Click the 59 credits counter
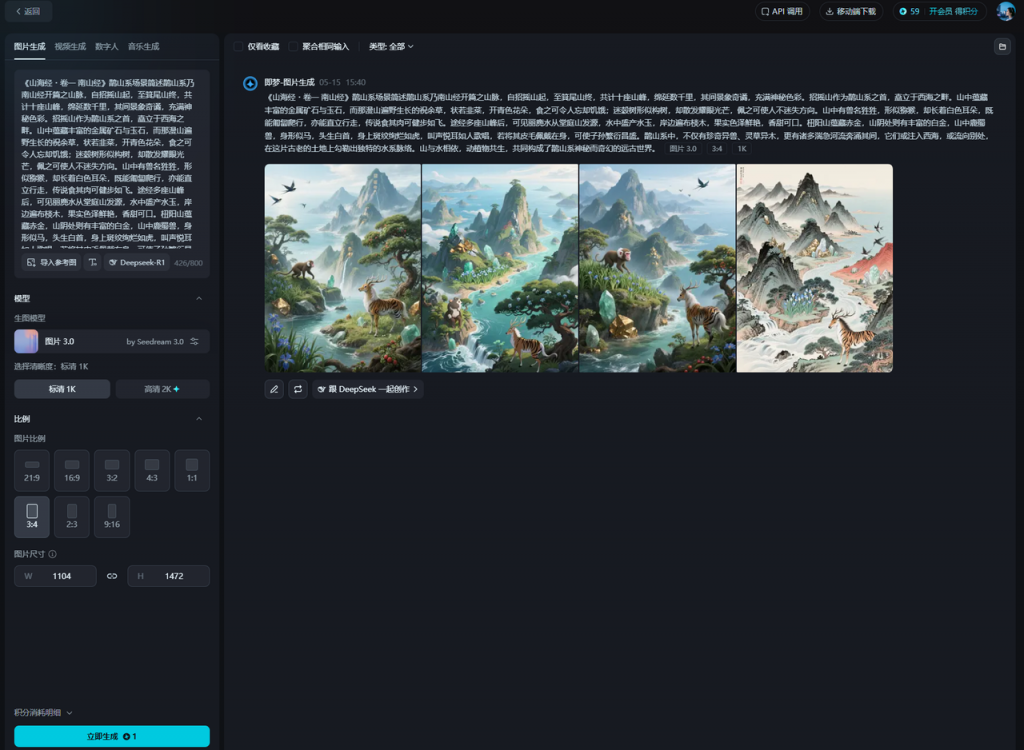Image resolution: width=1024 pixels, height=750 pixels. point(909,11)
